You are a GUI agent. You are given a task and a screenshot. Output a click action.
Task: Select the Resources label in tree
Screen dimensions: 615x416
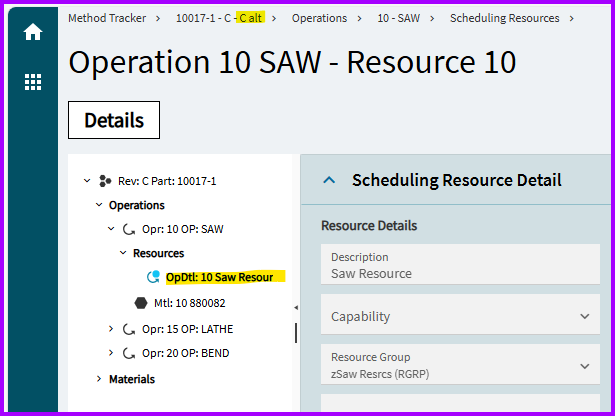pyautogui.click(x=158, y=253)
